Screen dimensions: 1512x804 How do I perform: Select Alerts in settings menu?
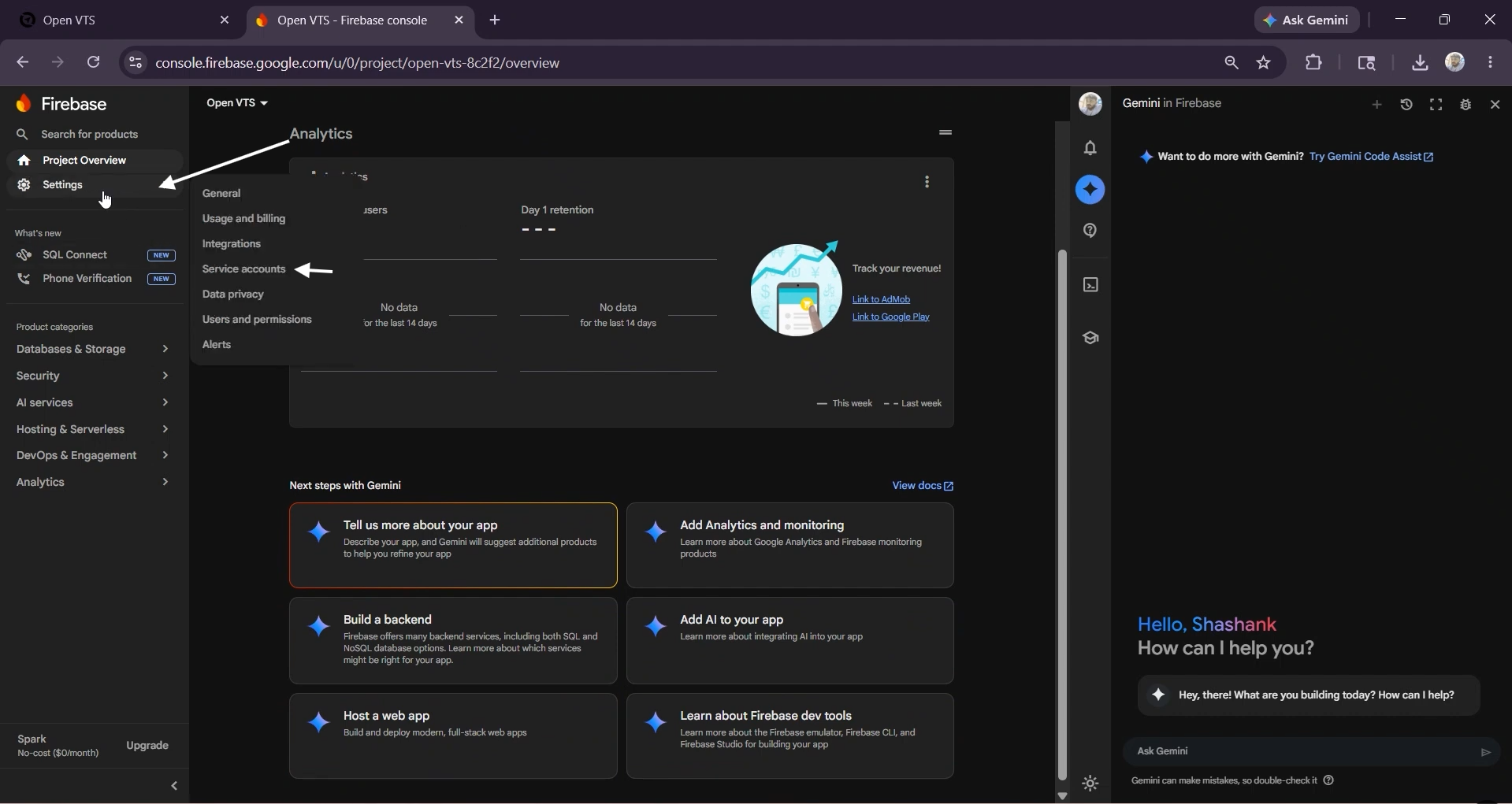click(x=217, y=345)
